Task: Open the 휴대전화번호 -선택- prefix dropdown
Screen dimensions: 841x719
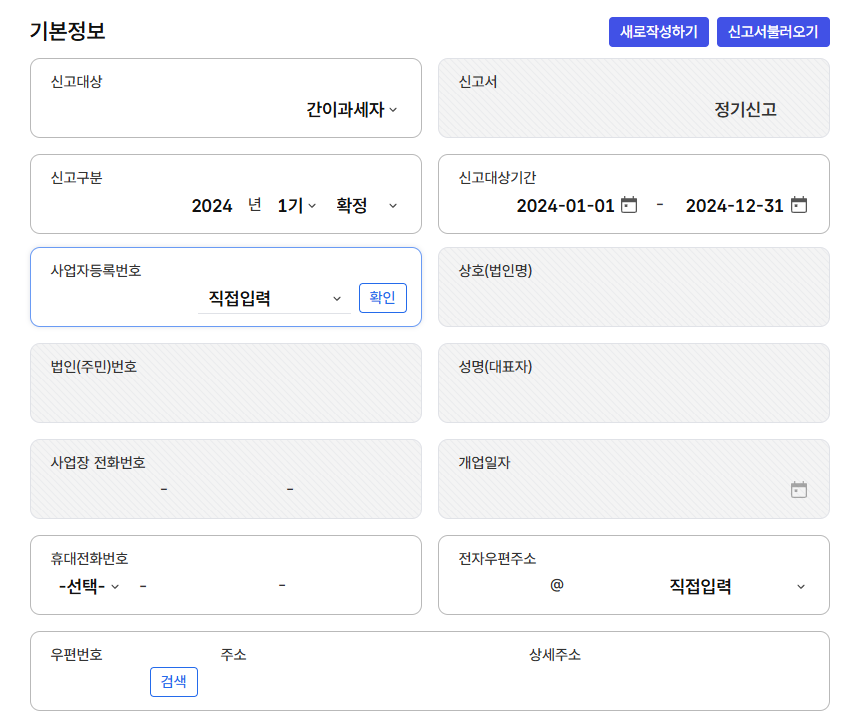Action: coord(88,586)
